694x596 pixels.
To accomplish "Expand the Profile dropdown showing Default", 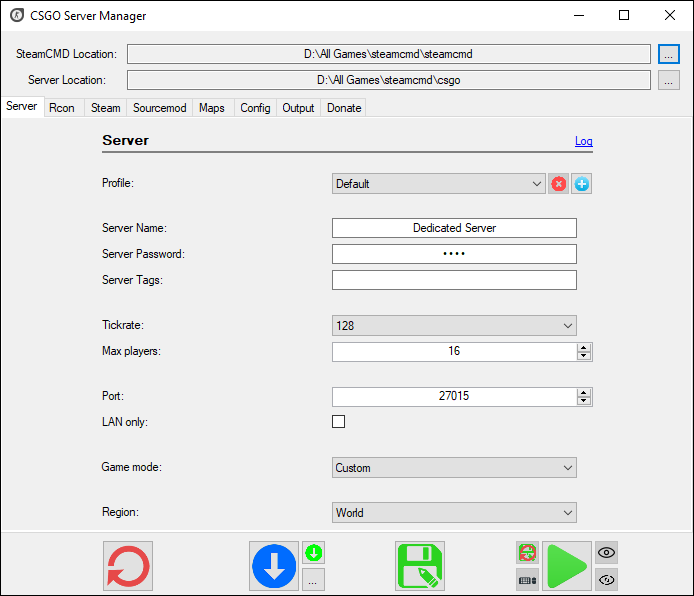I will click(x=439, y=184).
